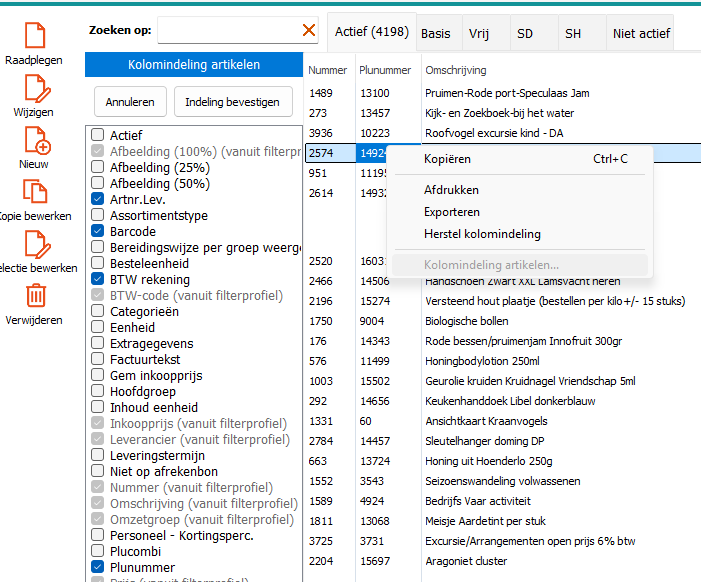Toggle the BTW rekening checkbox off
701x582 pixels.
click(x=98, y=279)
